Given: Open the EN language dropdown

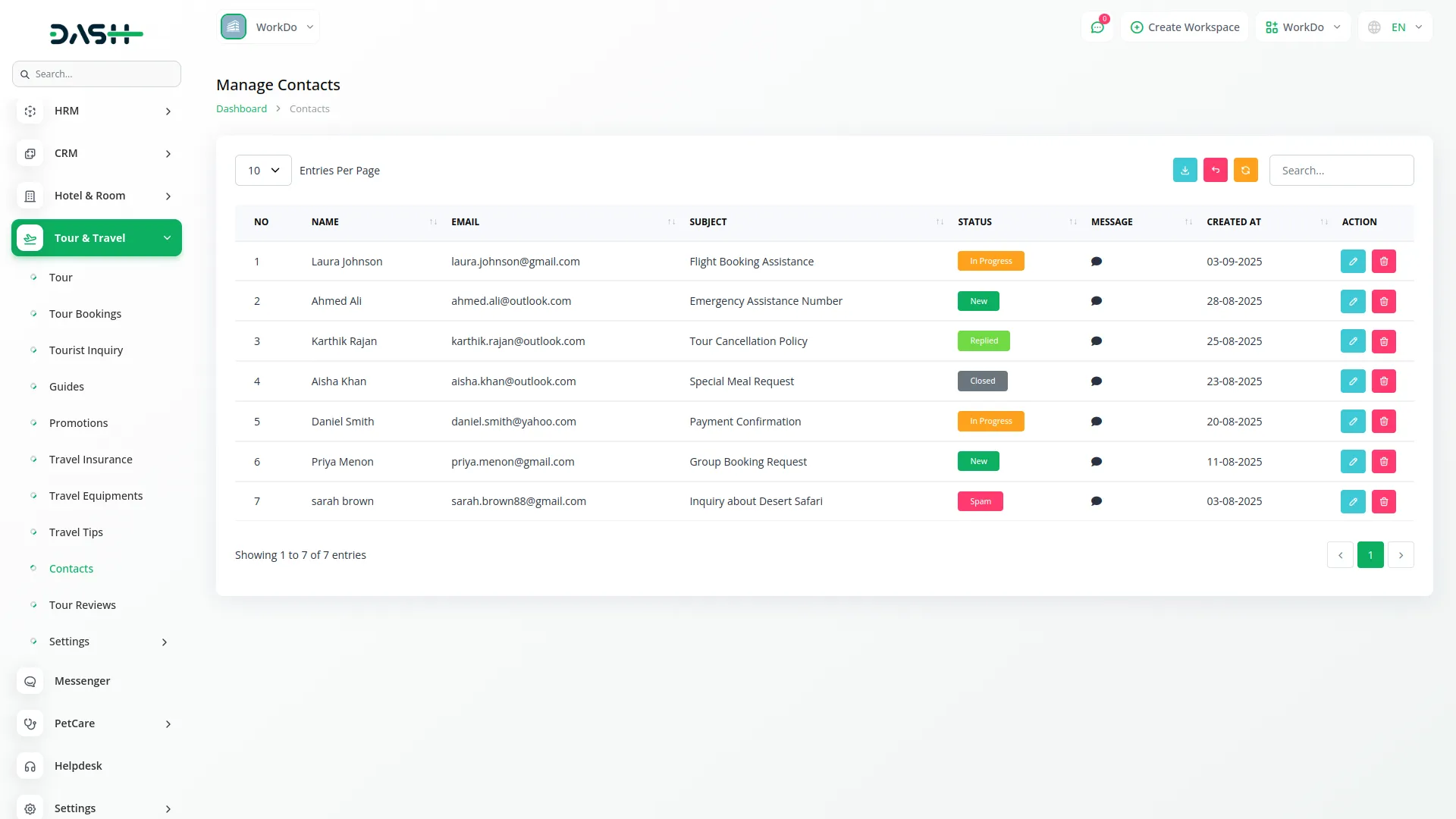Looking at the screenshot, I should coord(1396,27).
